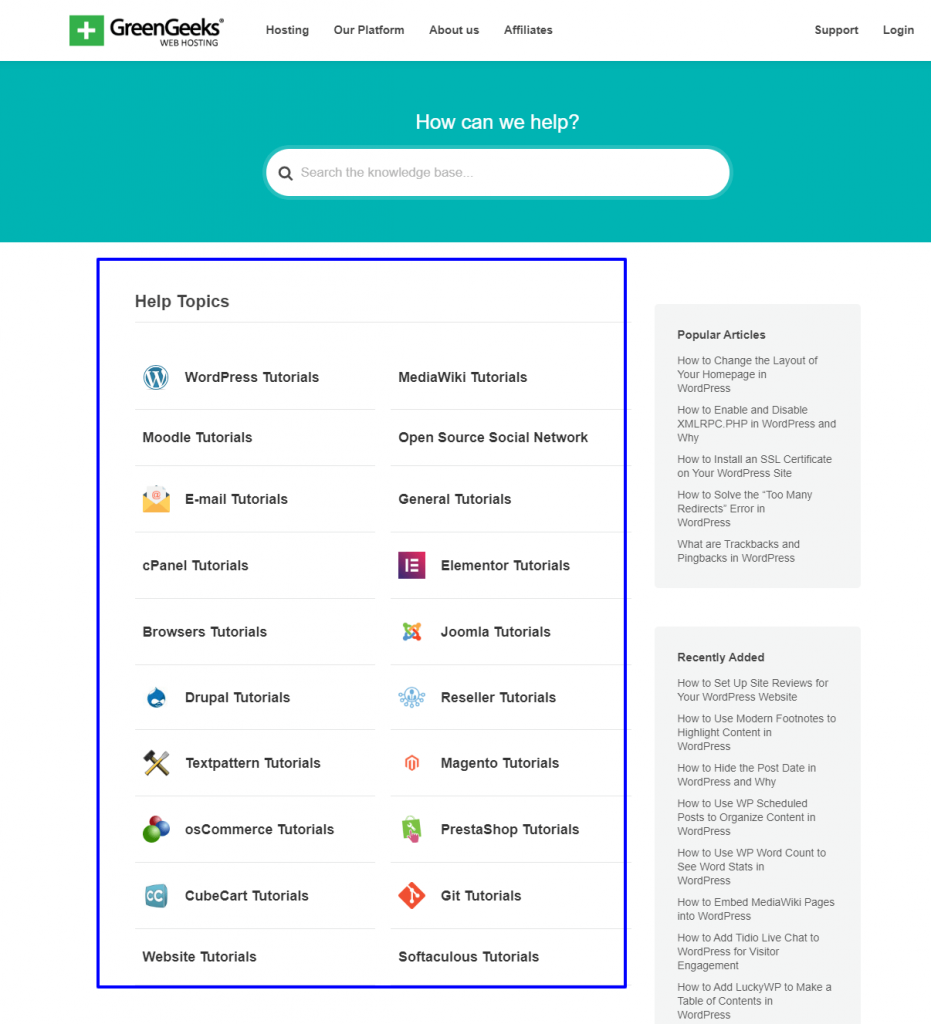This screenshot has height=1024, width=931.
Task: Open WP Scheduled Posts article
Action: click(746, 817)
